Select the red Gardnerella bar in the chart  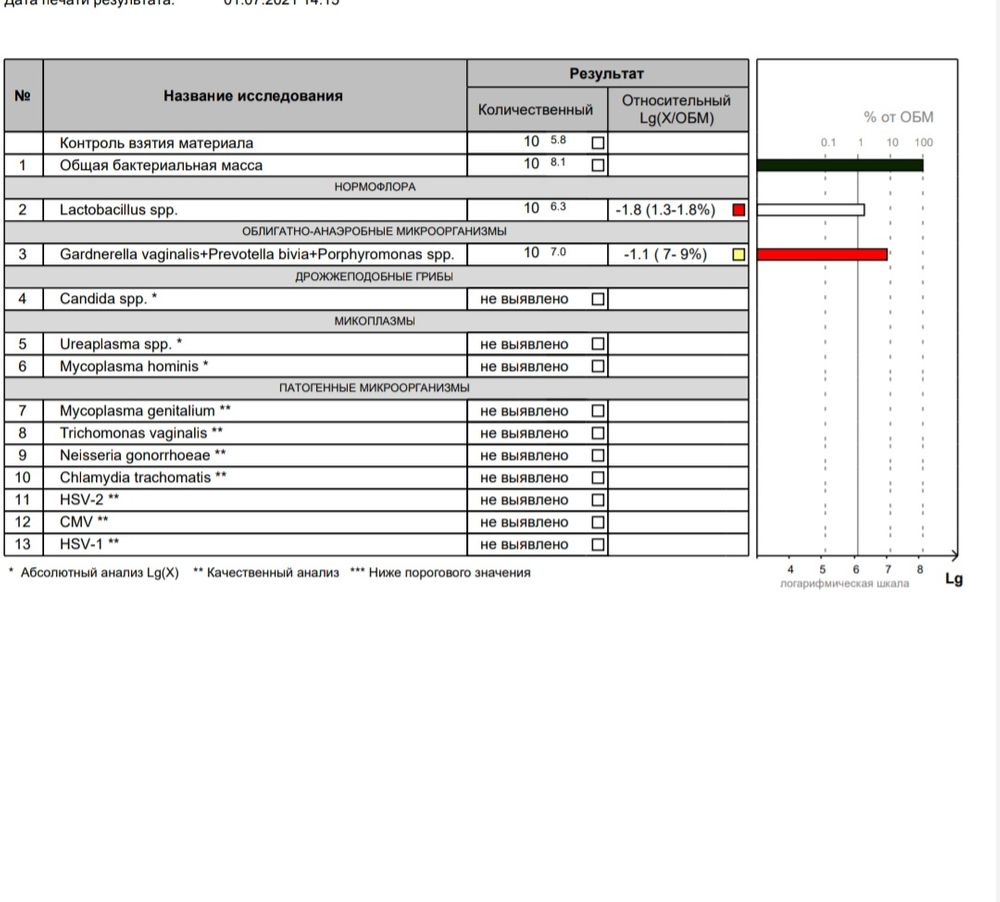[x=822, y=255]
